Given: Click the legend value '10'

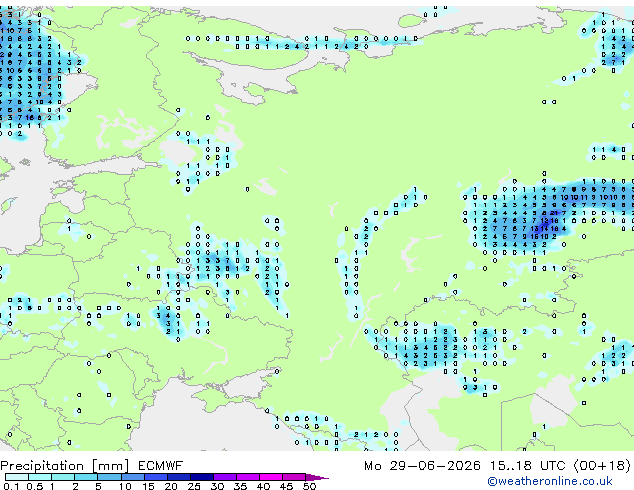Looking at the screenshot, I should [125, 486].
